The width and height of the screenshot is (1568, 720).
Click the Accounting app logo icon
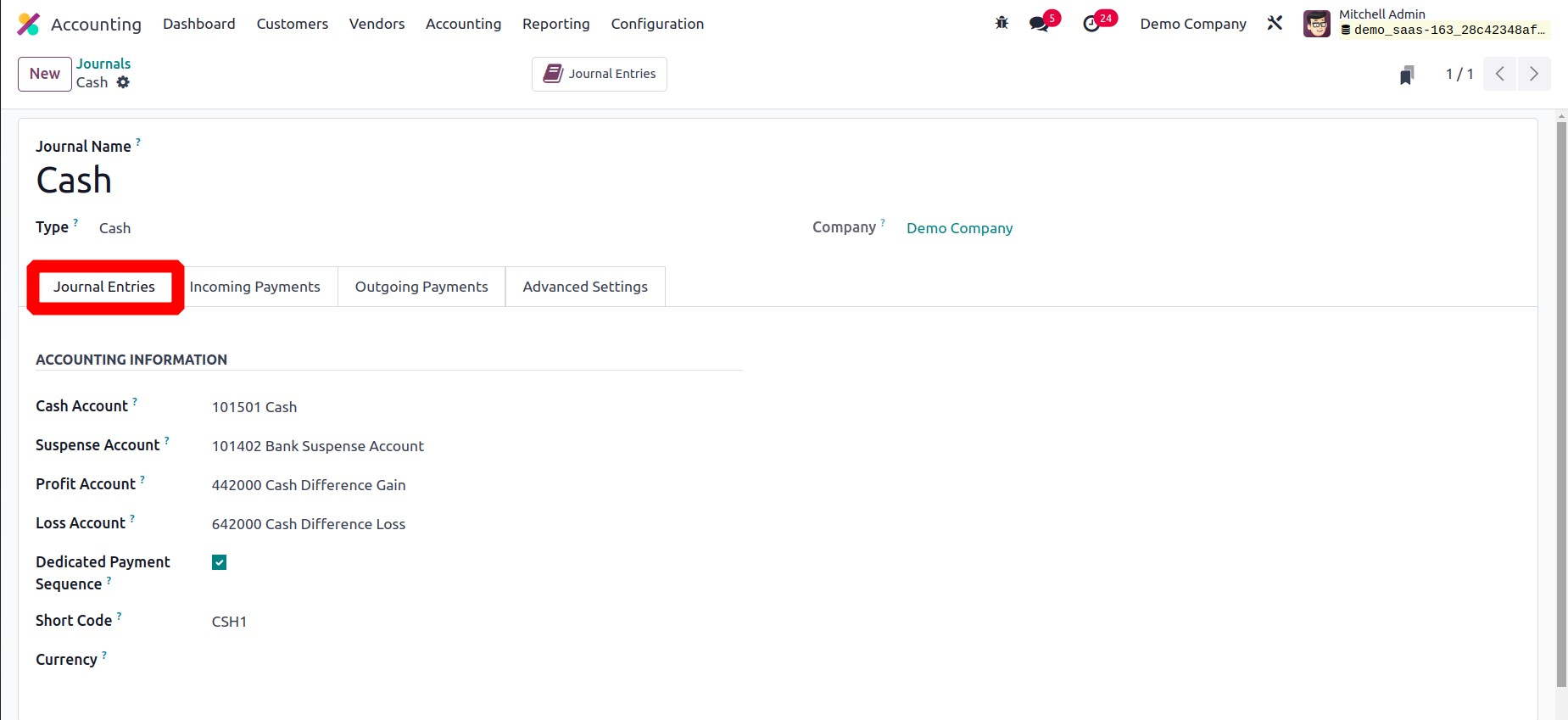point(28,24)
